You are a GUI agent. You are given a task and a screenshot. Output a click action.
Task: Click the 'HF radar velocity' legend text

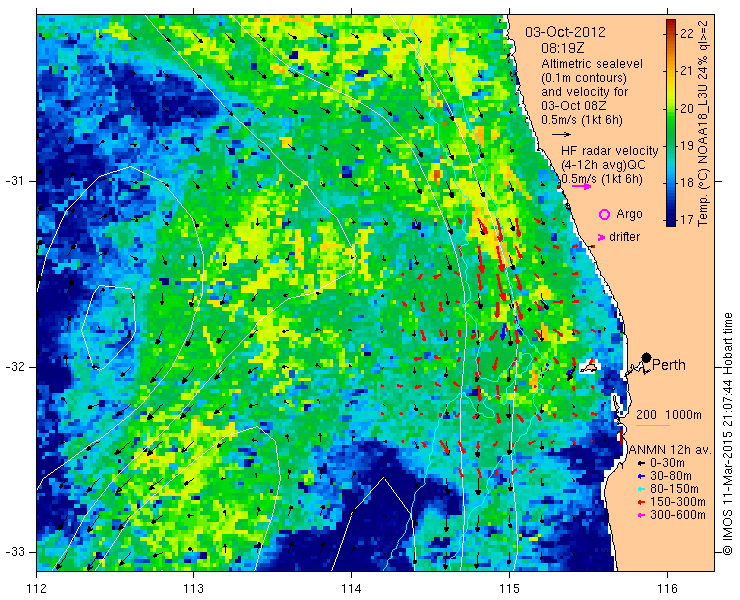click(609, 151)
